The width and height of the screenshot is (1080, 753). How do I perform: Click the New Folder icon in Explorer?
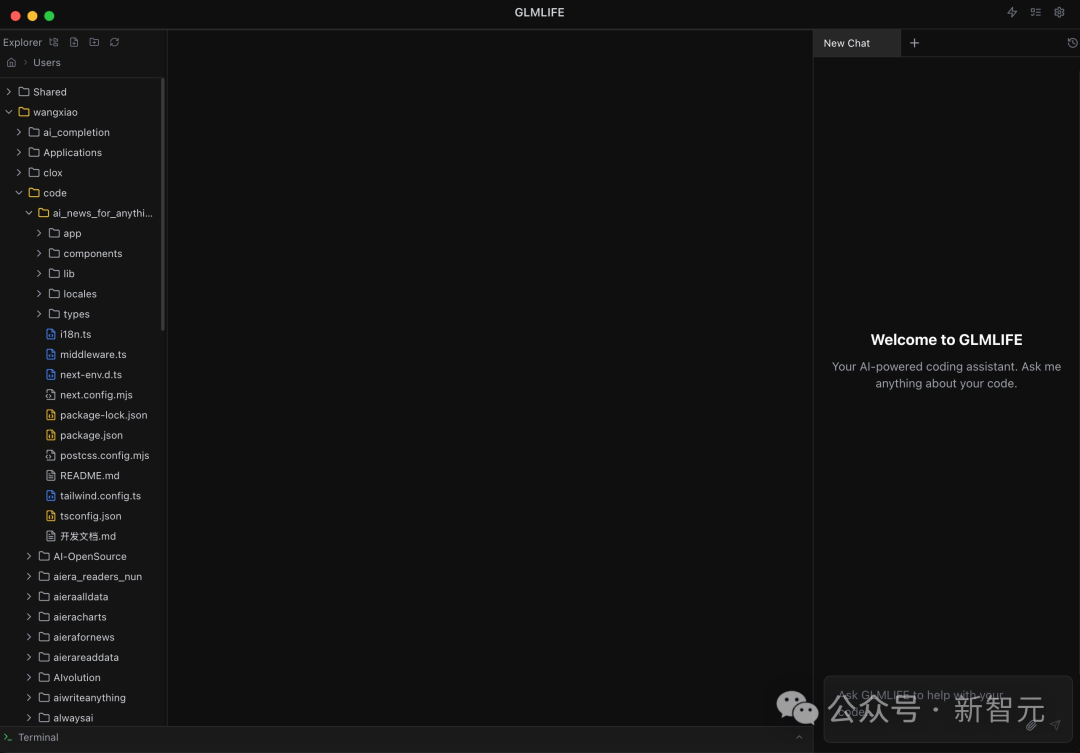(x=94, y=42)
